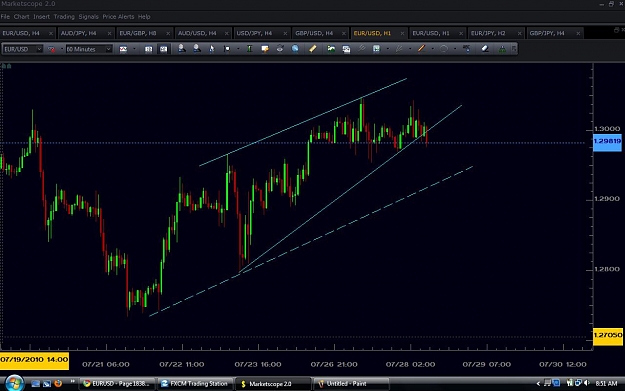Click the green I-beam toolbar icon
The height and width of the screenshot is (391, 625).
point(250,49)
